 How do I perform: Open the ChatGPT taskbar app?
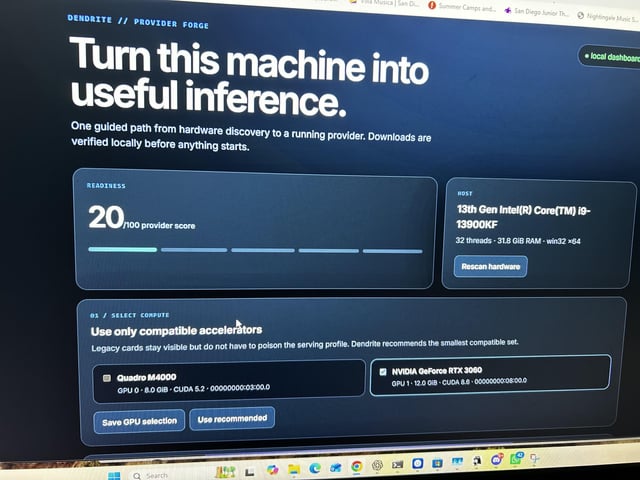pyautogui.click(x=378, y=465)
